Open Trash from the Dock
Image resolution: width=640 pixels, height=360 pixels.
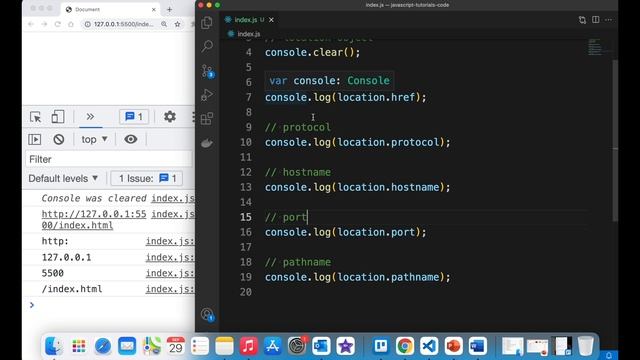coord(585,346)
